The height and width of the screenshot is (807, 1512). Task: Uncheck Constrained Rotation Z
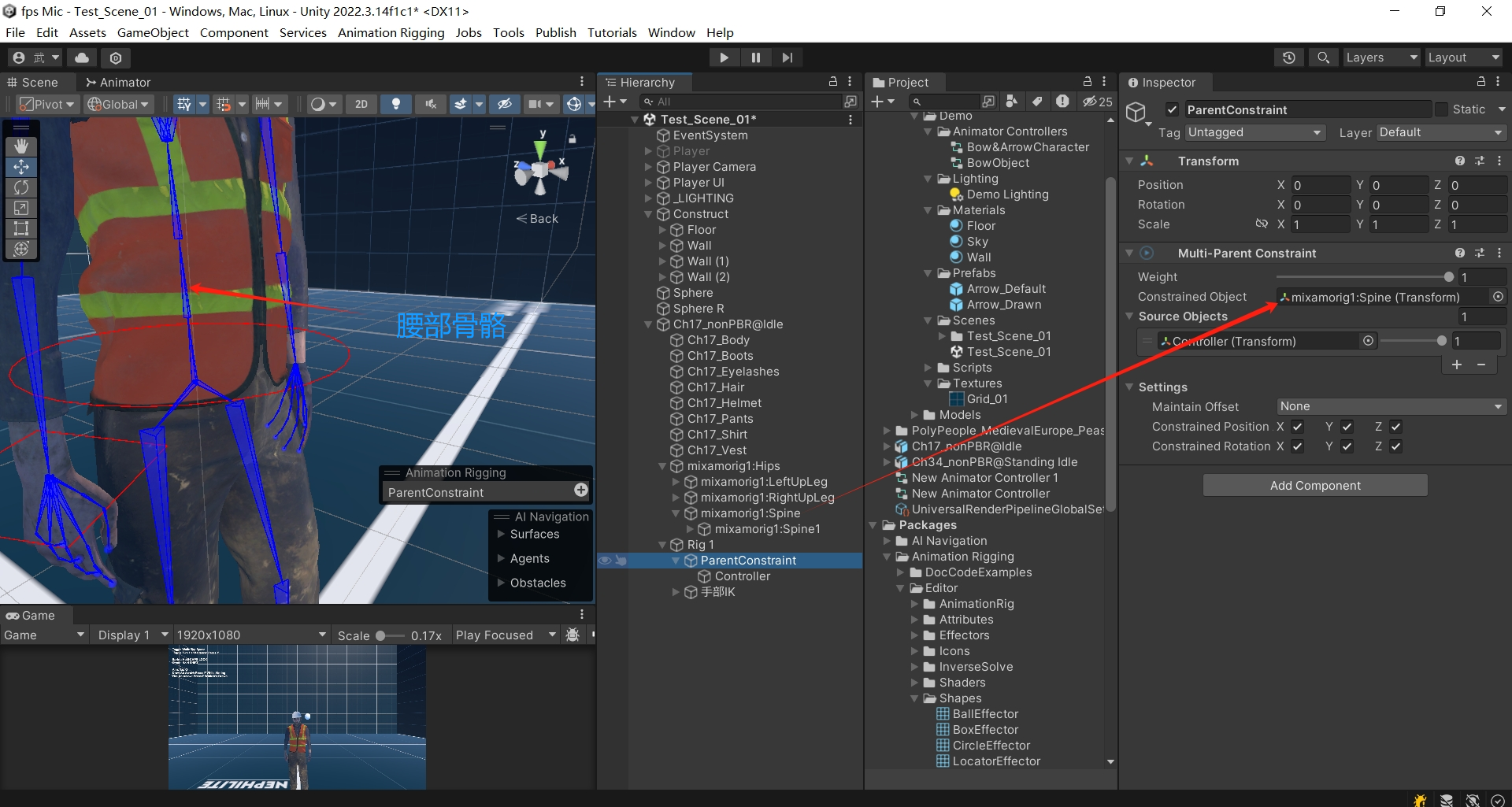point(1395,446)
